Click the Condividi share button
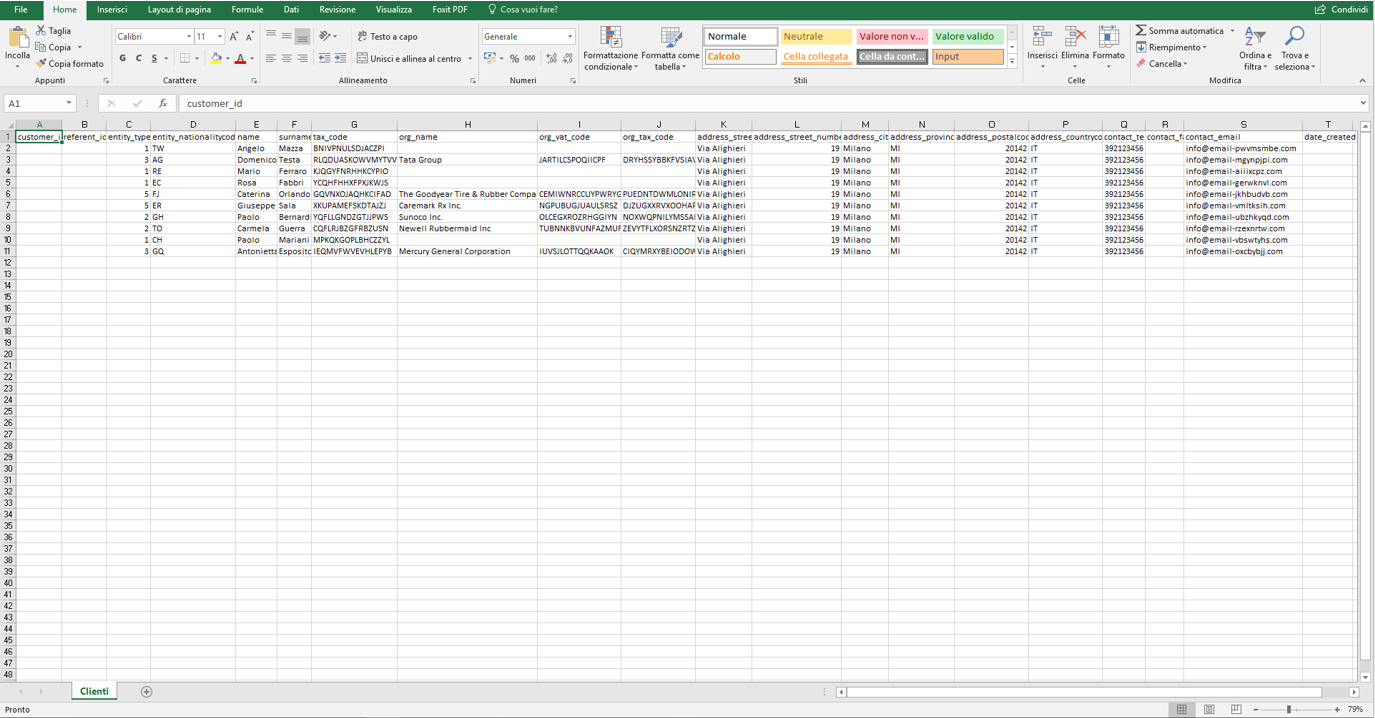1375x718 pixels. pos(1341,10)
